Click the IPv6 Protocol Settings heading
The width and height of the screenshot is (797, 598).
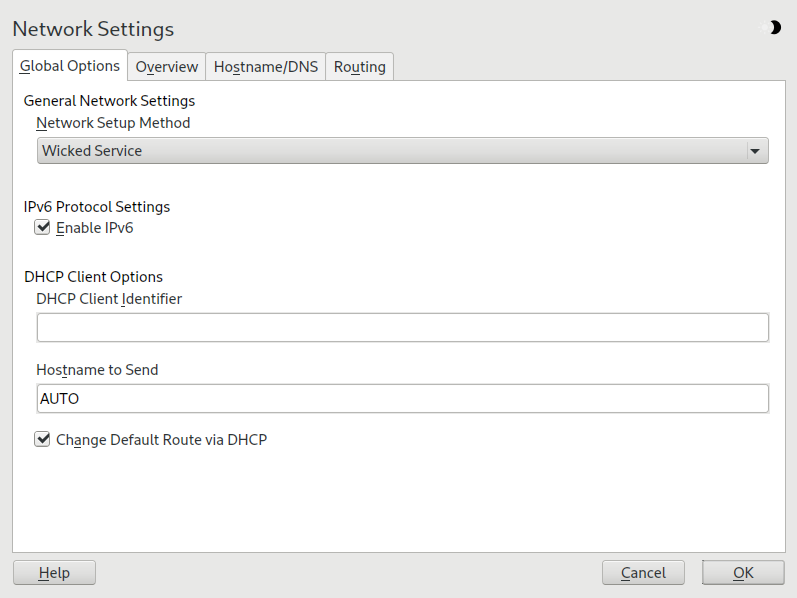pyautogui.click(x=97, y=207)
